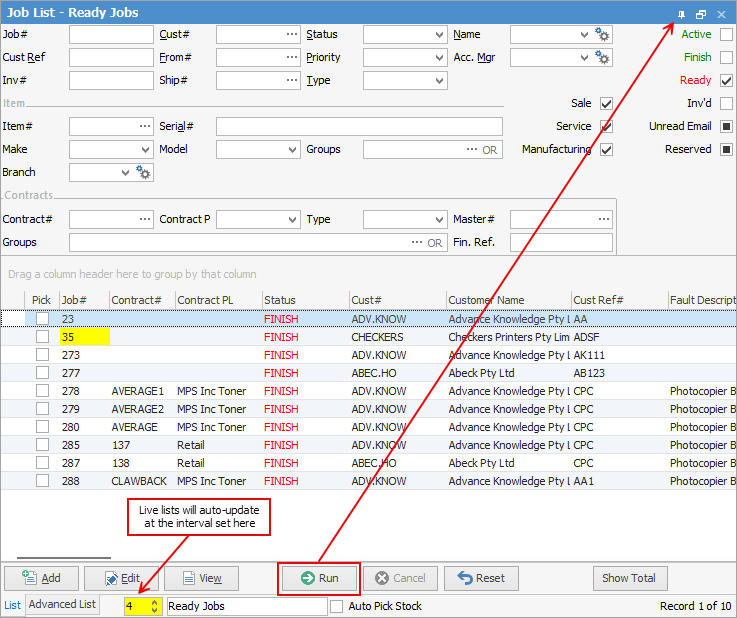
Task: Click the Edit button
Action: click(121, 578)
